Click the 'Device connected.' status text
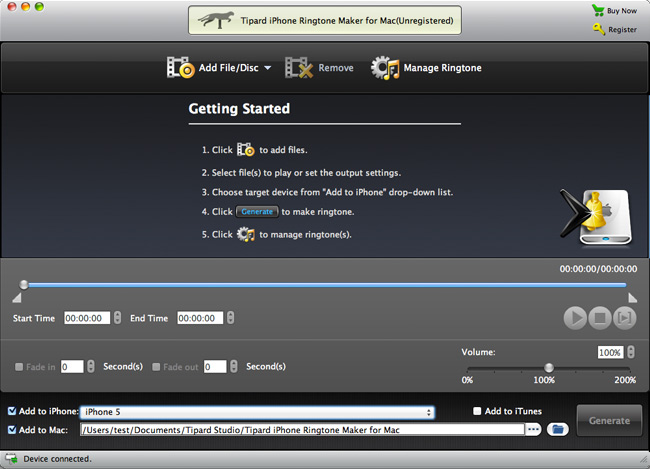The width and height of the screenshot is (650, 469). pos(57,459)
